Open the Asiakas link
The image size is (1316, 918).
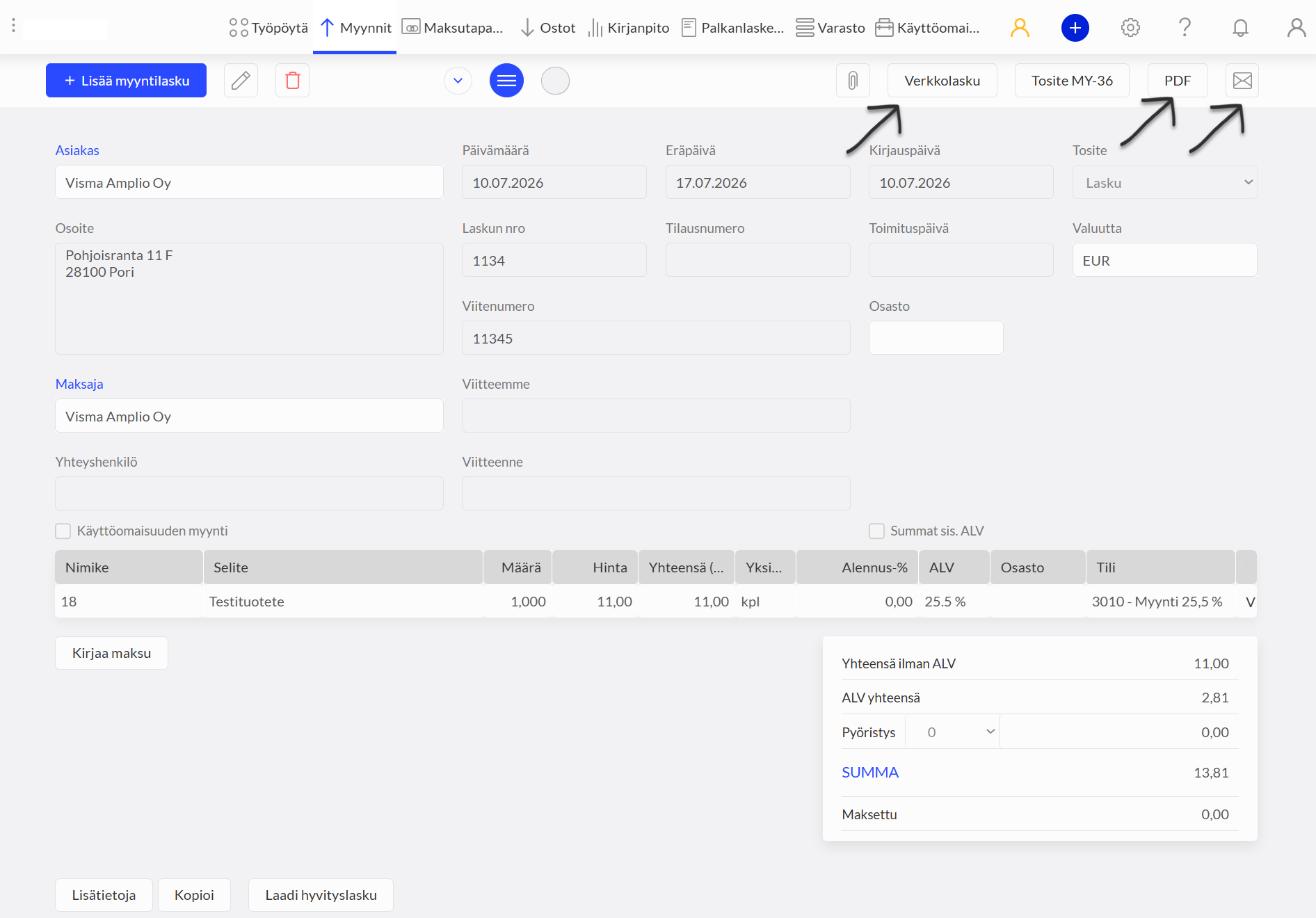(x=77, y=150)
